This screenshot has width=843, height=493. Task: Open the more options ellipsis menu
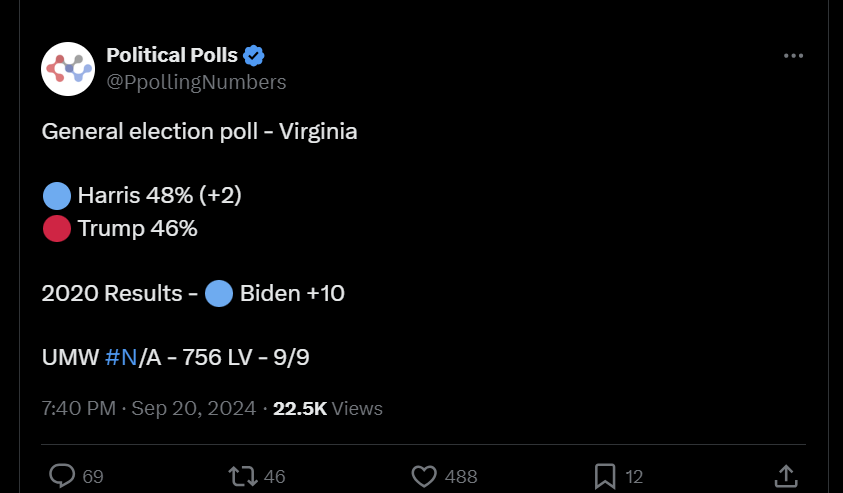pos(793,56)
